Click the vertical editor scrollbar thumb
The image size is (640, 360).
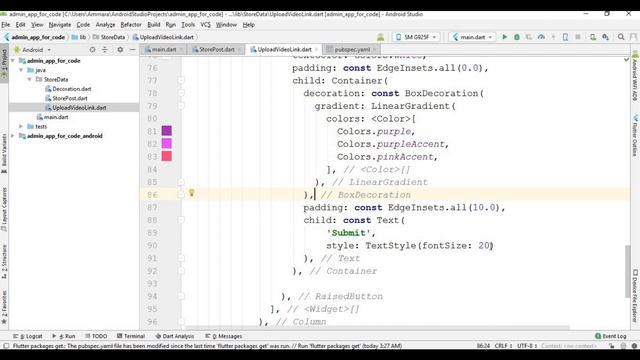click(x=627, y=271)
